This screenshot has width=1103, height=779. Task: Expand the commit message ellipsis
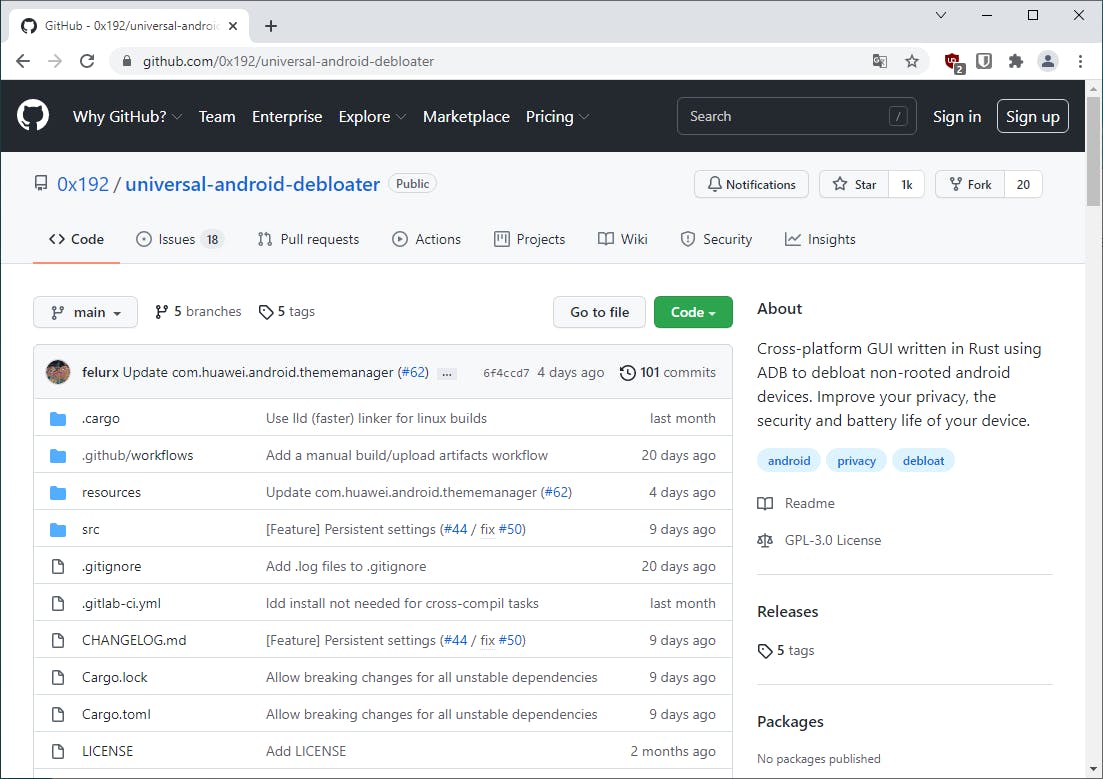(447, 373)
